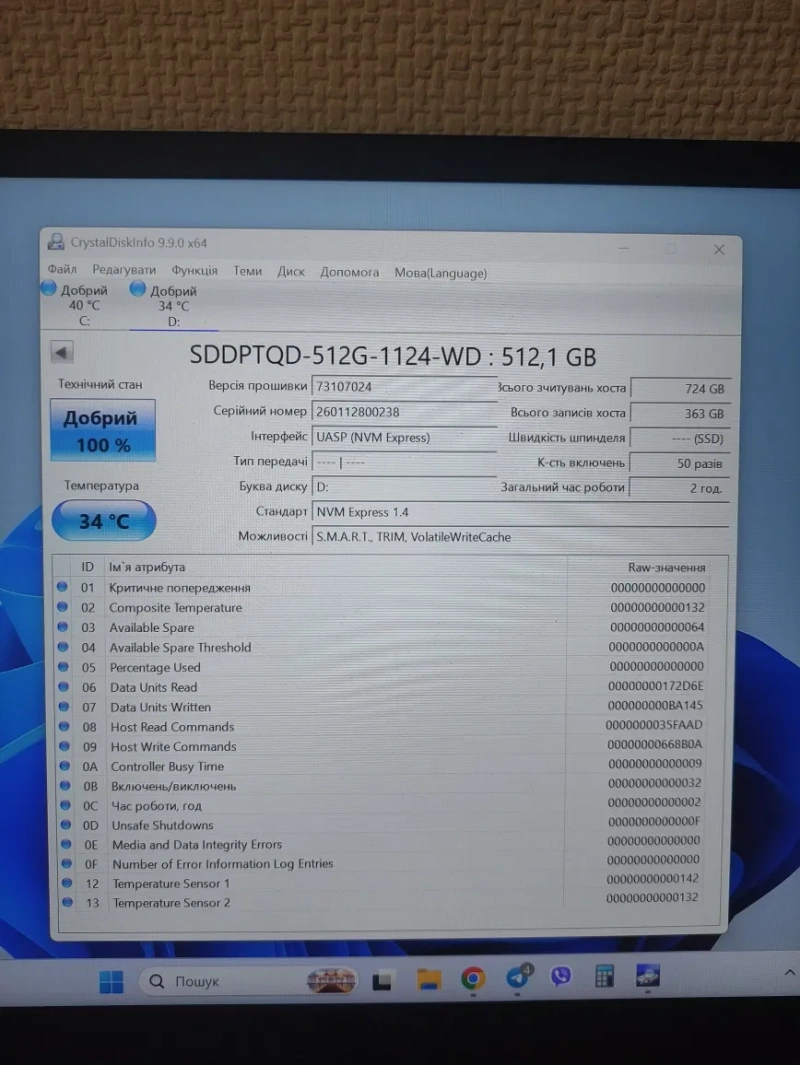Click the Ім'я атрибута column header
Image resolution: width=800 pixels, height=1065 pixels.
pyautogui.click(x=147, y=567)
